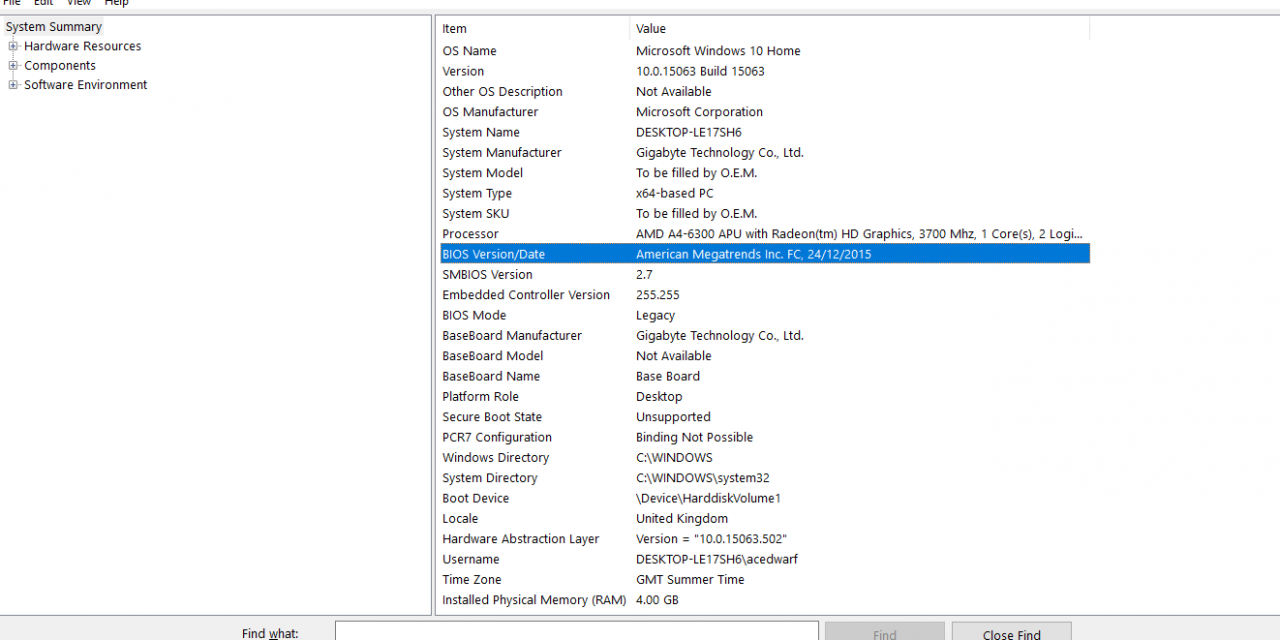Select the Windows Directory row label
Image resolution: width=1280 pixels, height=640 pixels.
[x=495, y=458]
